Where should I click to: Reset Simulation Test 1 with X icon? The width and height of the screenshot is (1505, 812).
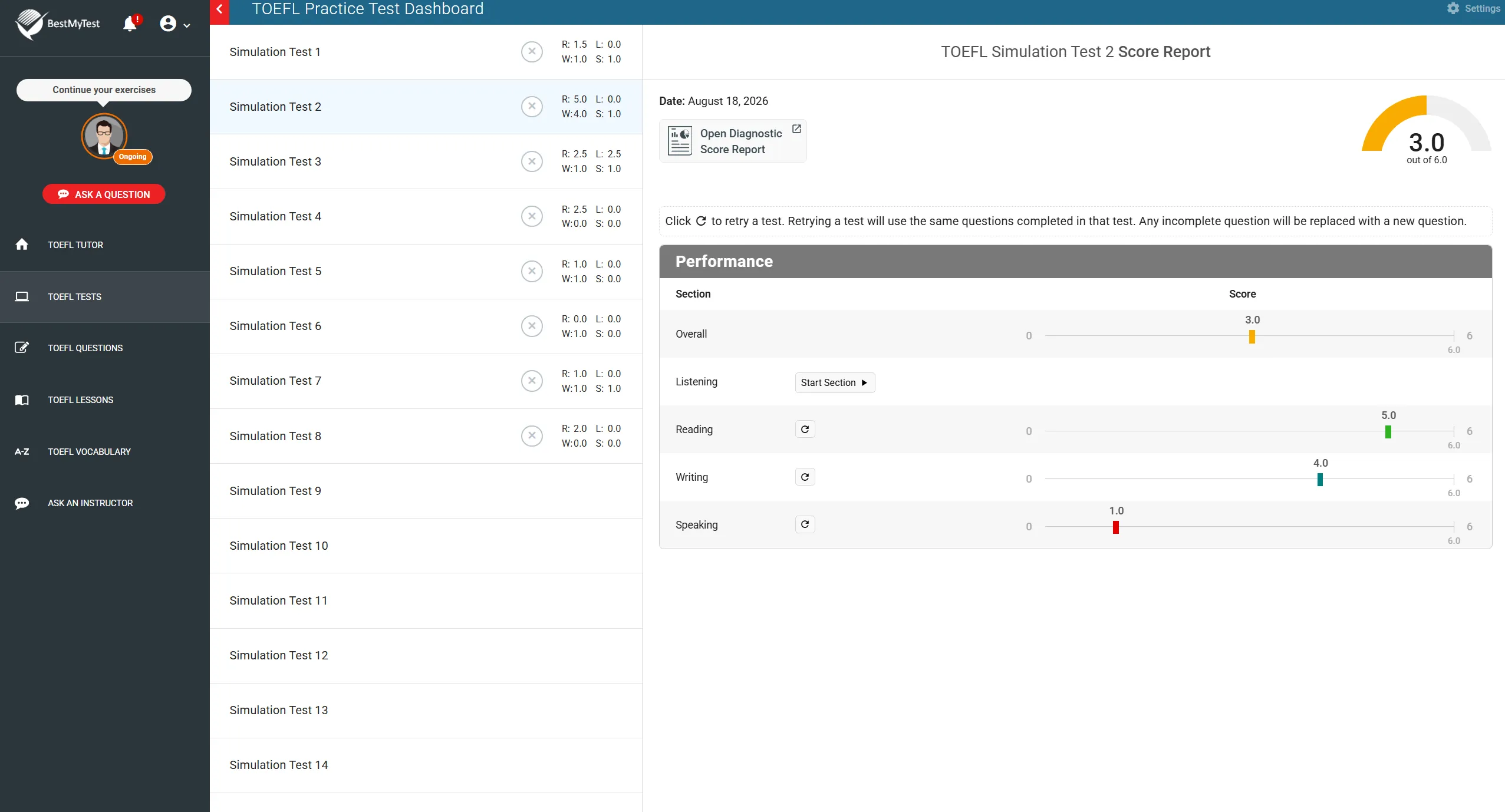click(x=532, y=52)
